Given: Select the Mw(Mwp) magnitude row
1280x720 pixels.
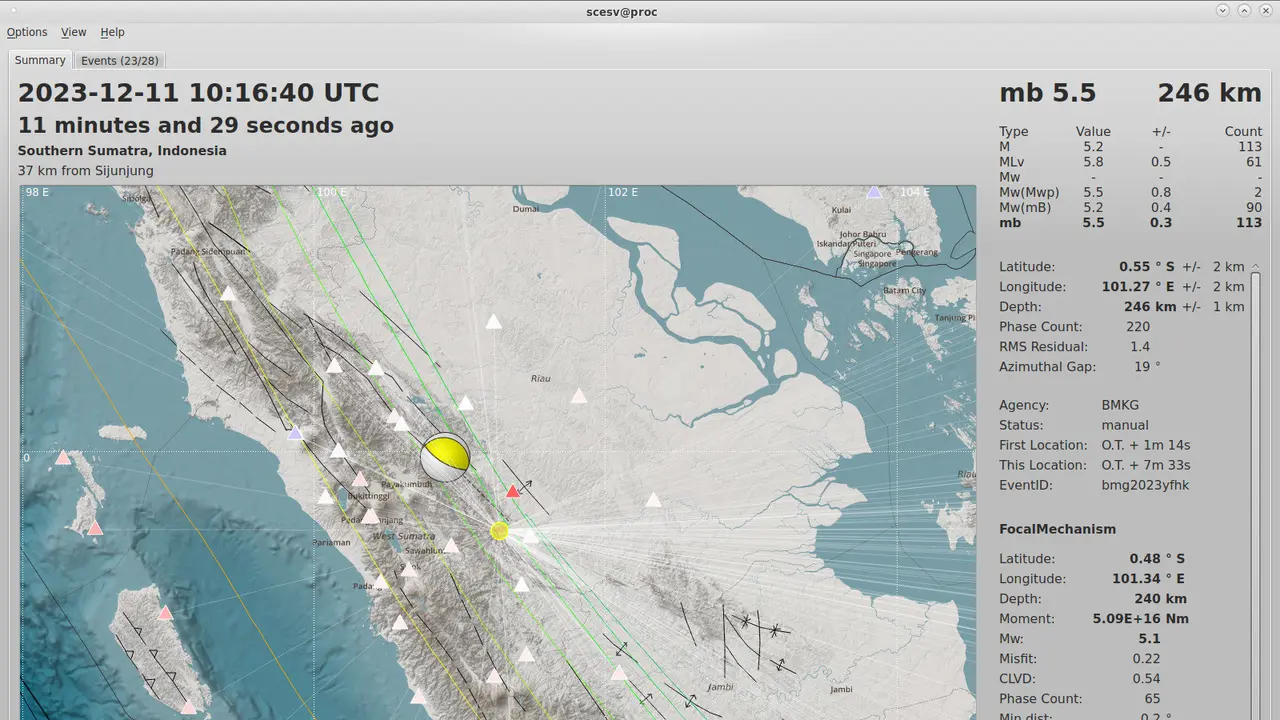Looking at the screenshot, I should coord(1130,192).
